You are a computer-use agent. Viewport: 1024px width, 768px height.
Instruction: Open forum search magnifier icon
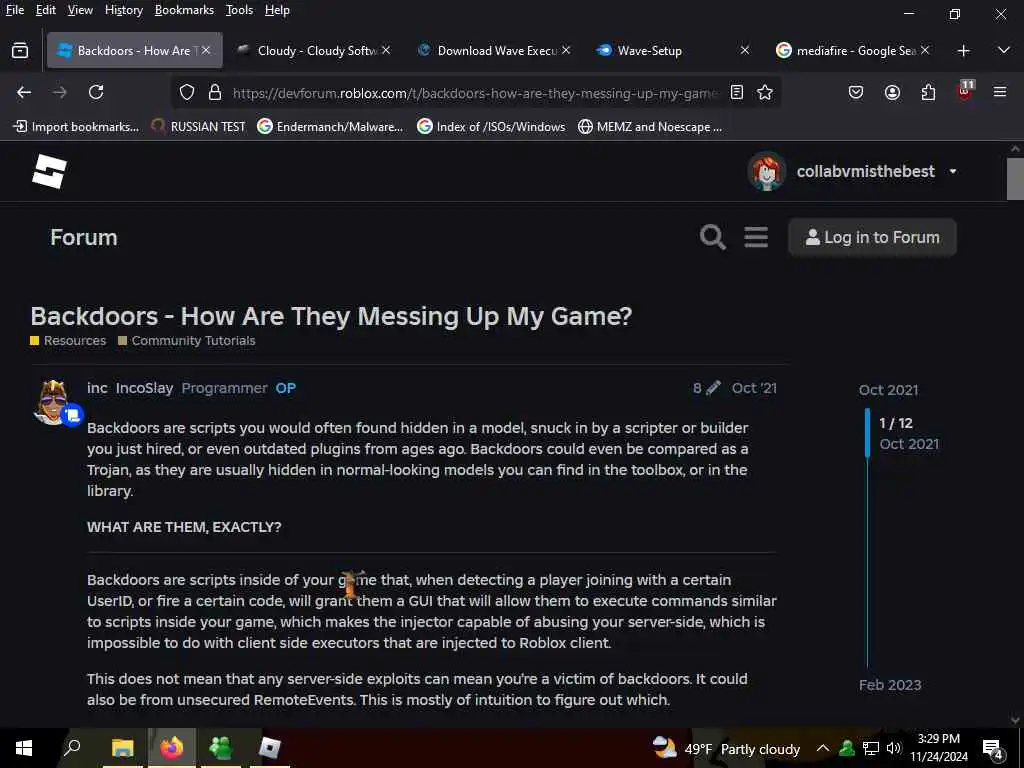[712, 237]
